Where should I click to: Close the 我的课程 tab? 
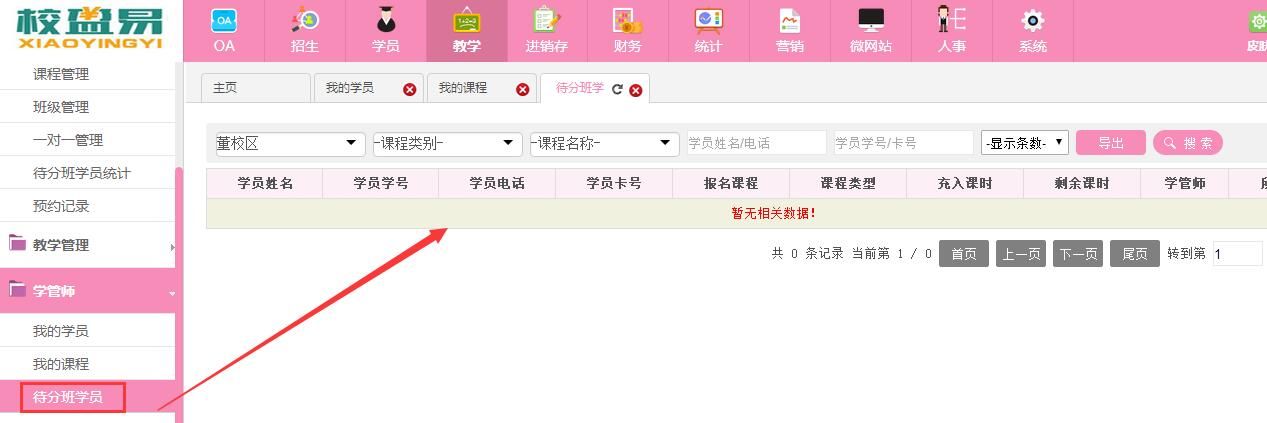click(522, 89)
